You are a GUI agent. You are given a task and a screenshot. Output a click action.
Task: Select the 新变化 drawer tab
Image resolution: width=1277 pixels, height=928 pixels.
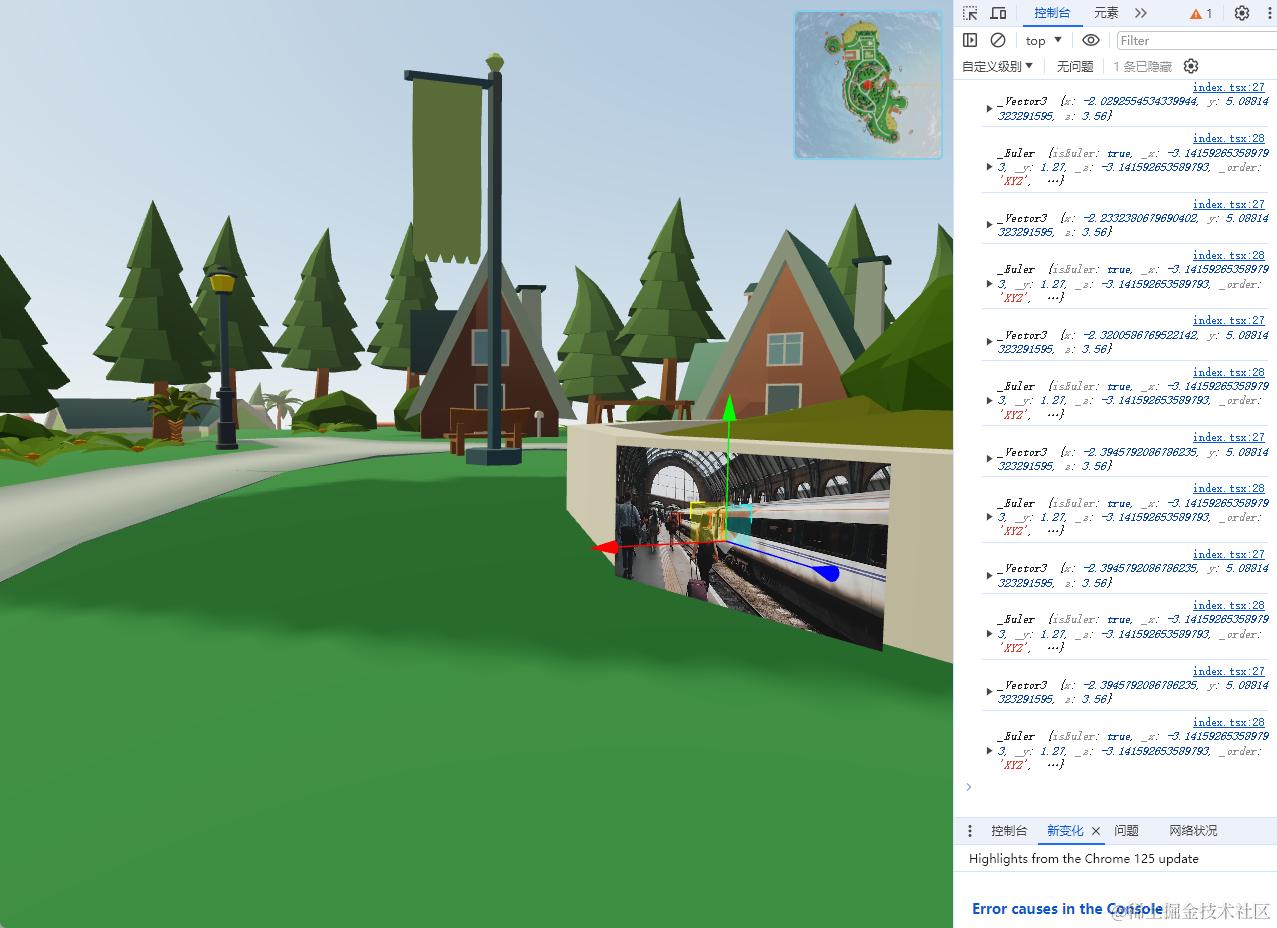(1065, 831)
